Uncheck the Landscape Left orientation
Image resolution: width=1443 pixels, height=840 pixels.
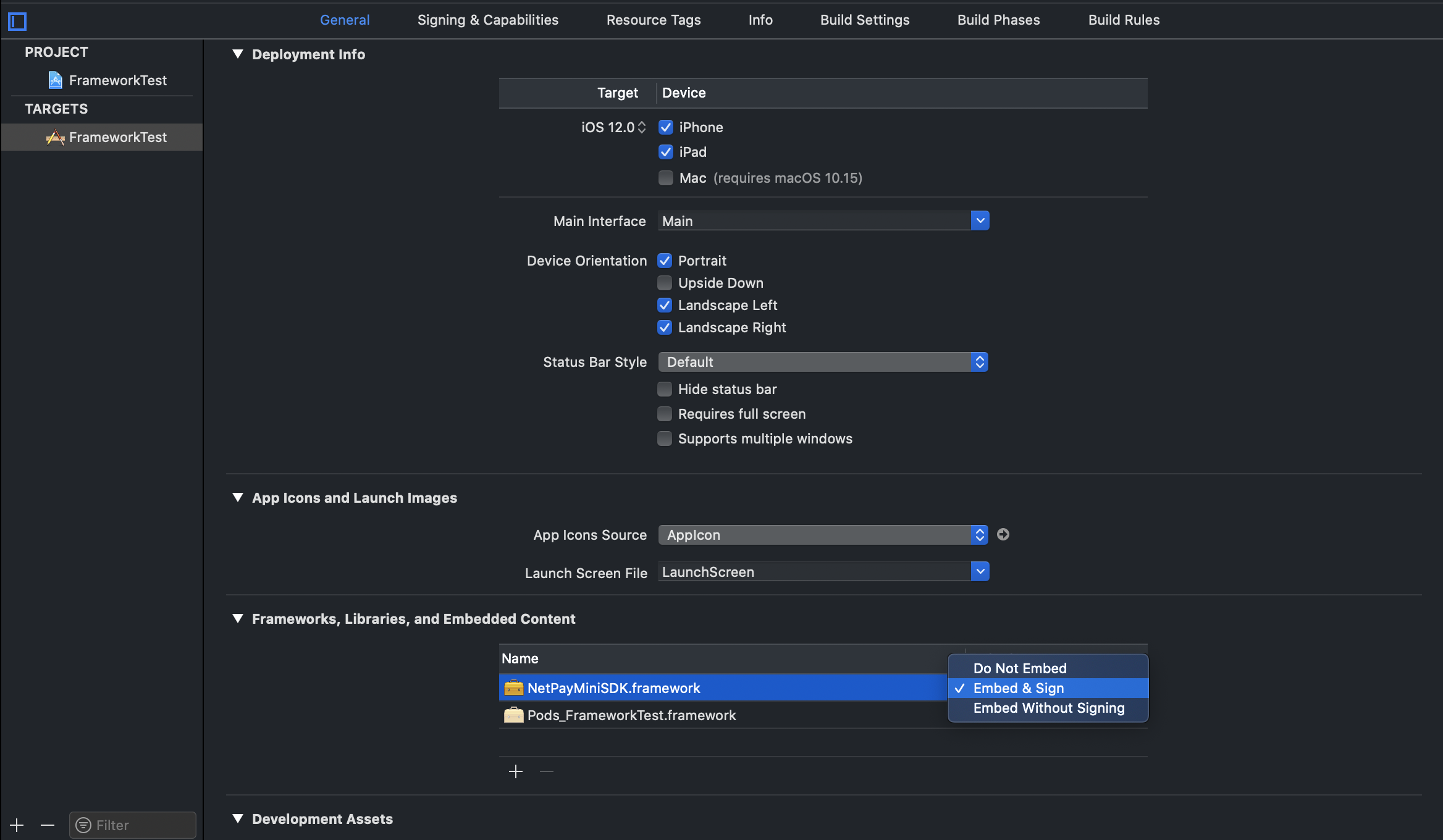[x=665, y=305]
